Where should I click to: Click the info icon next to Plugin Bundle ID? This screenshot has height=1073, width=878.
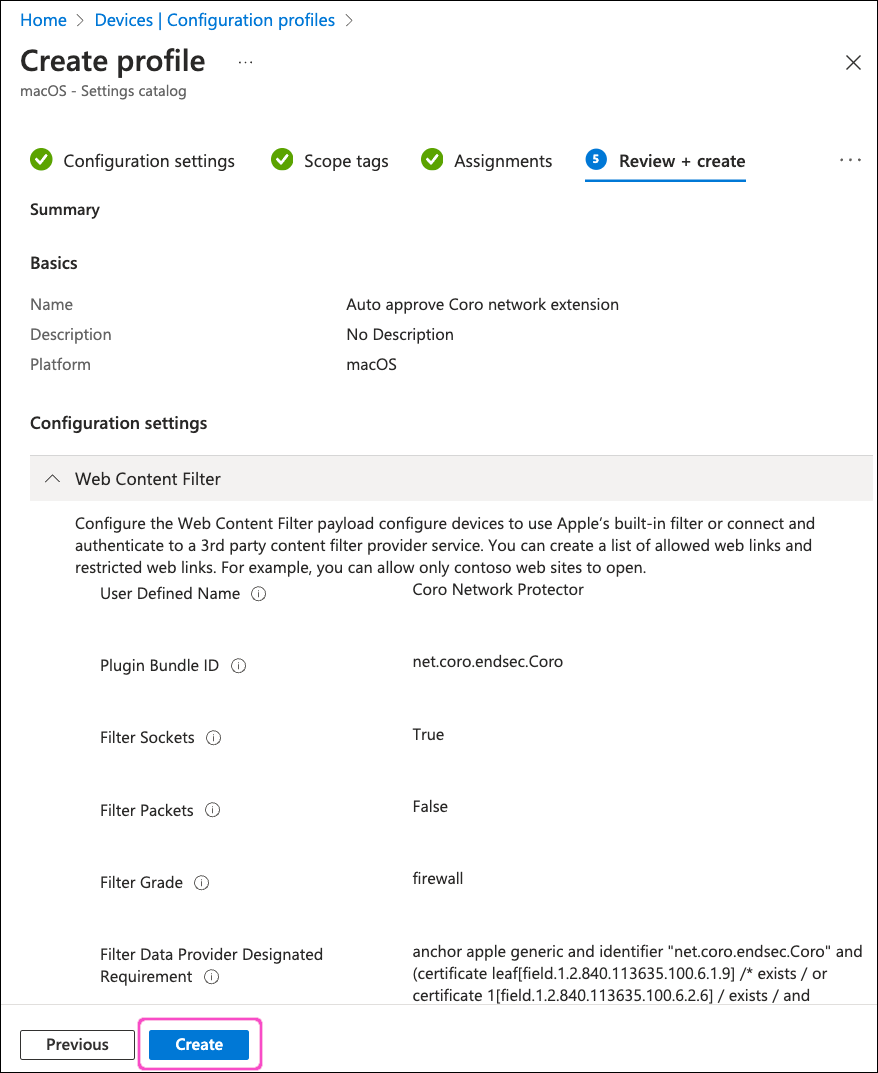click(x=238, y=666)
